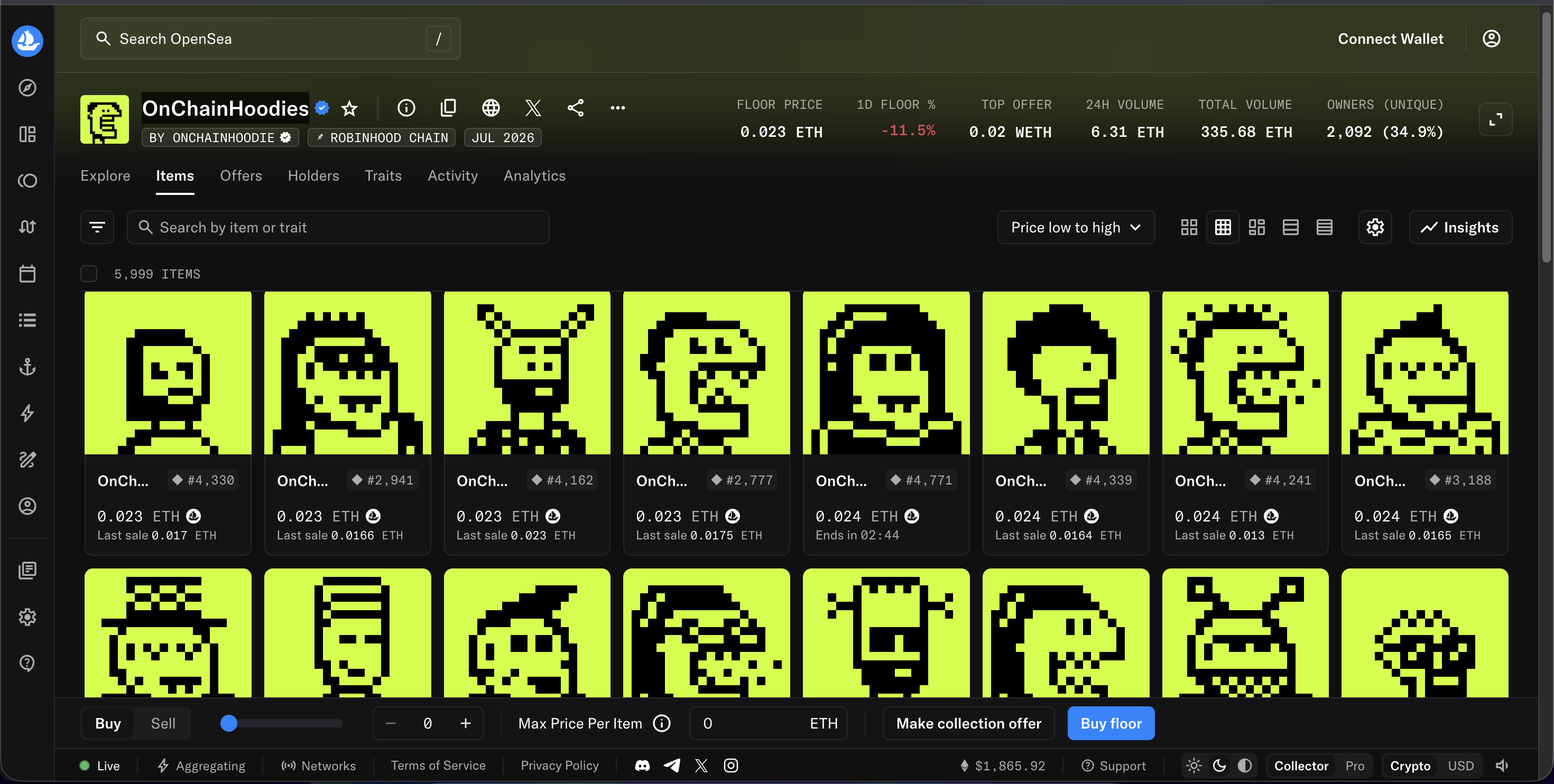This screenshot has width=1554, height=784.
Task: Open the filters panel icon
Action: pos(97,227)
